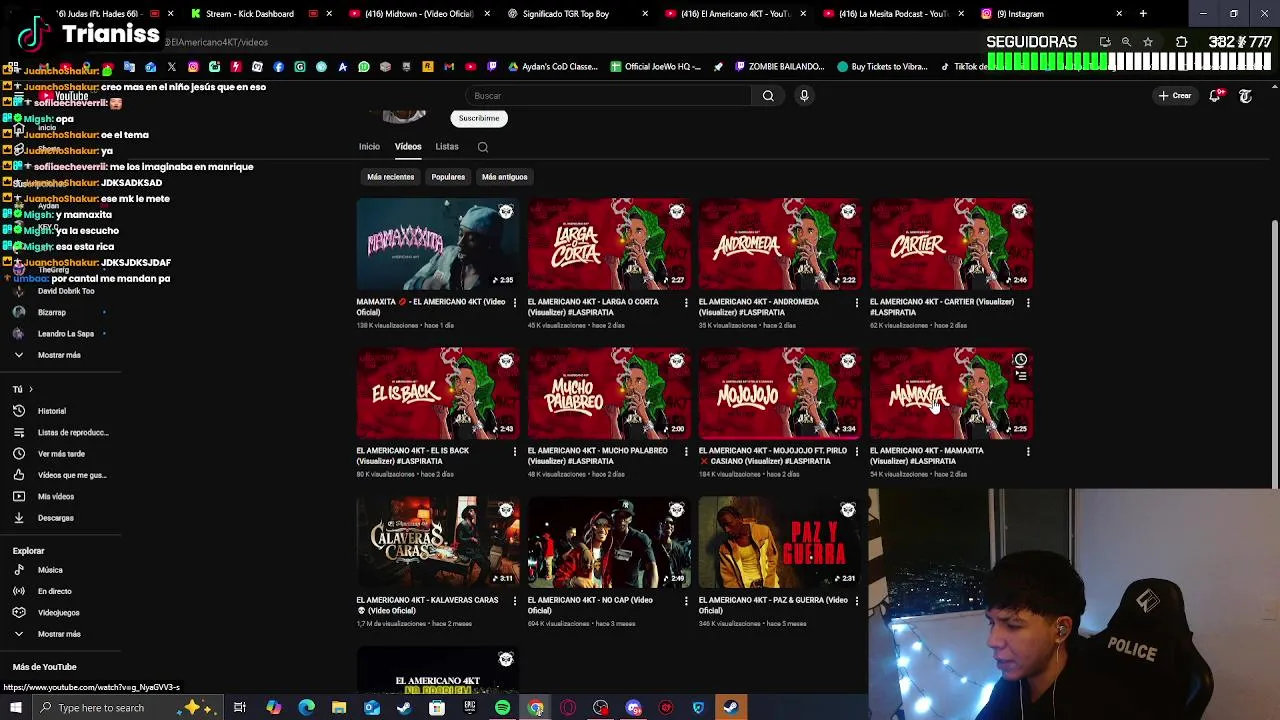Open more options for KALAVERAS CARAS video
This screenshot has width=1280, height=720.
(x=515, y=601)
